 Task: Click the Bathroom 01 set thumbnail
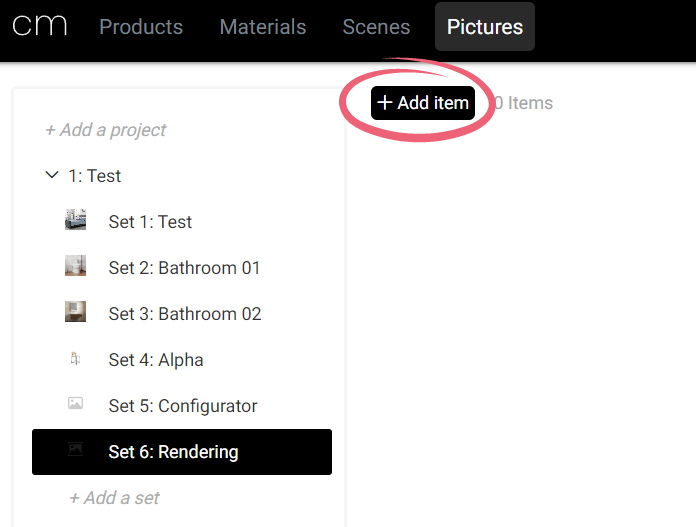[x=75, y=267]
